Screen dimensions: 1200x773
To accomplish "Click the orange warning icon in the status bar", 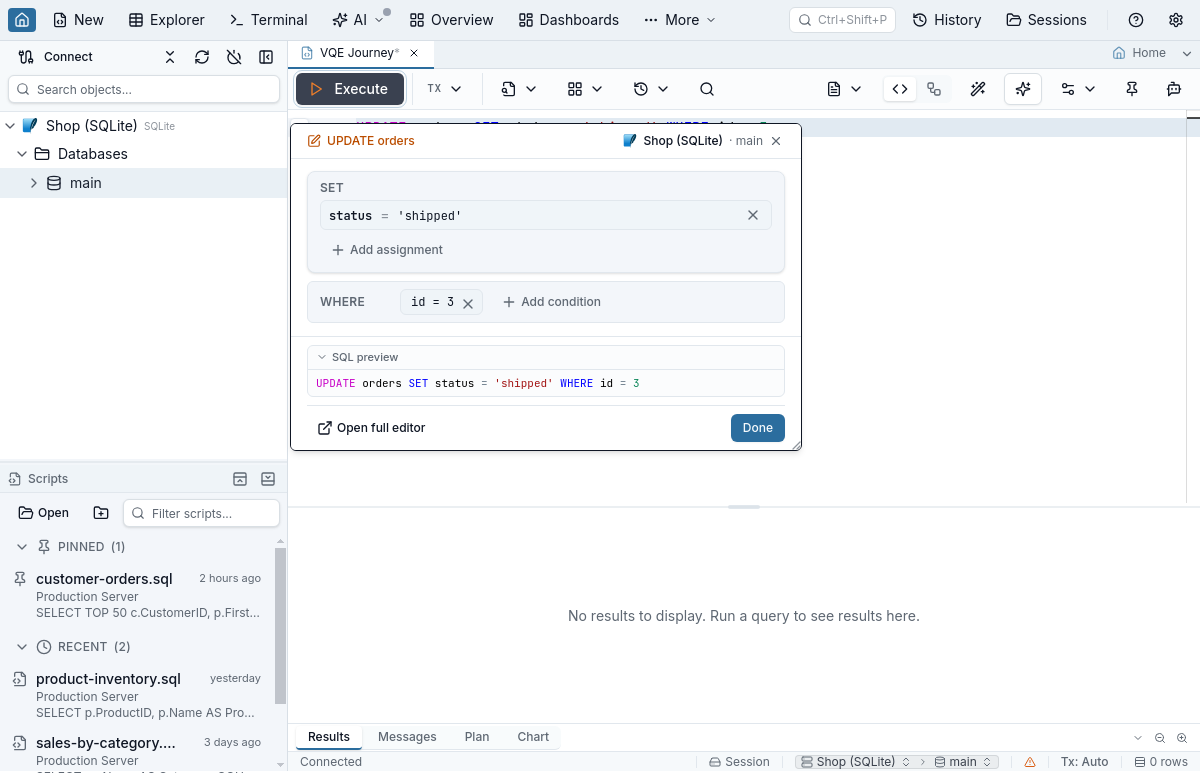I will click(1030, 762).
